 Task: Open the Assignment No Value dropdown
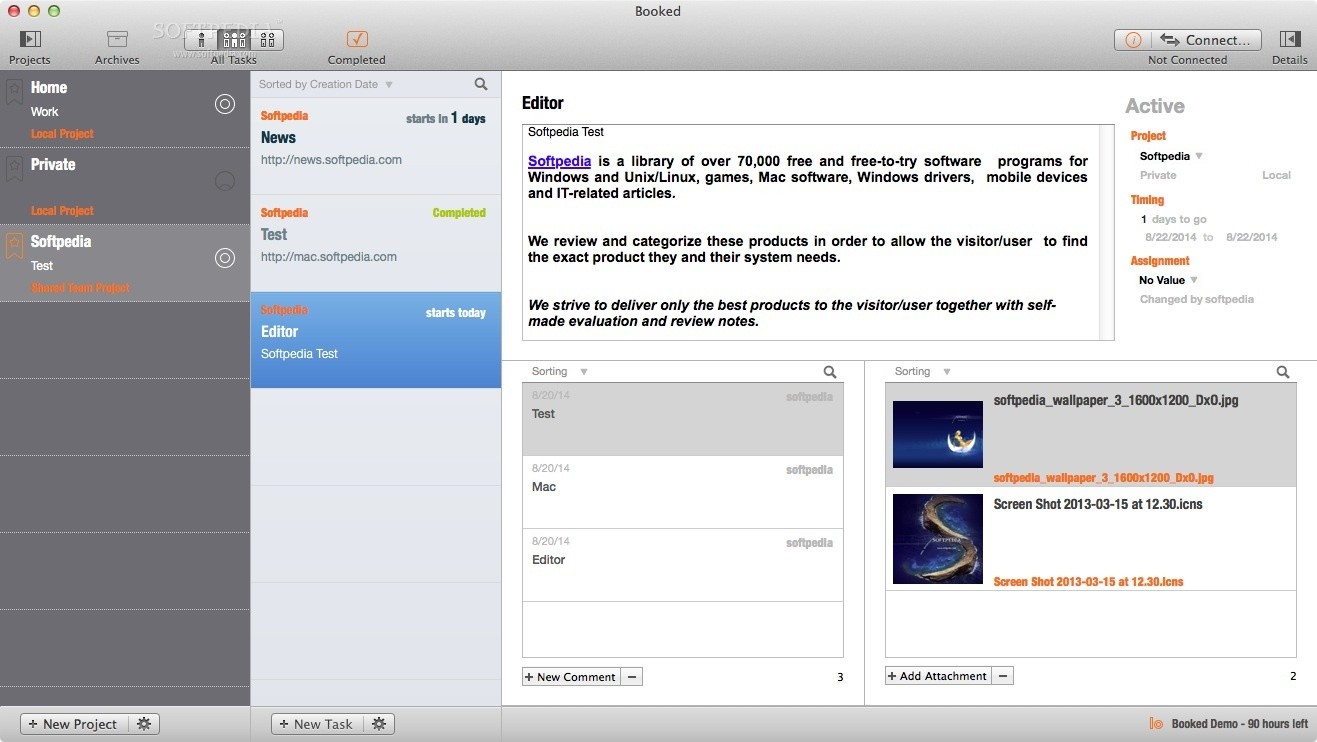pos(1168,280)
